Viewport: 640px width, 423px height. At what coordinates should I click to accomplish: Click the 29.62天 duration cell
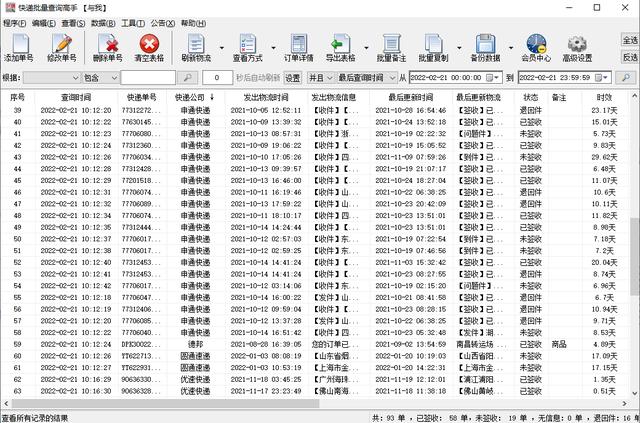[x=604, y=157]
